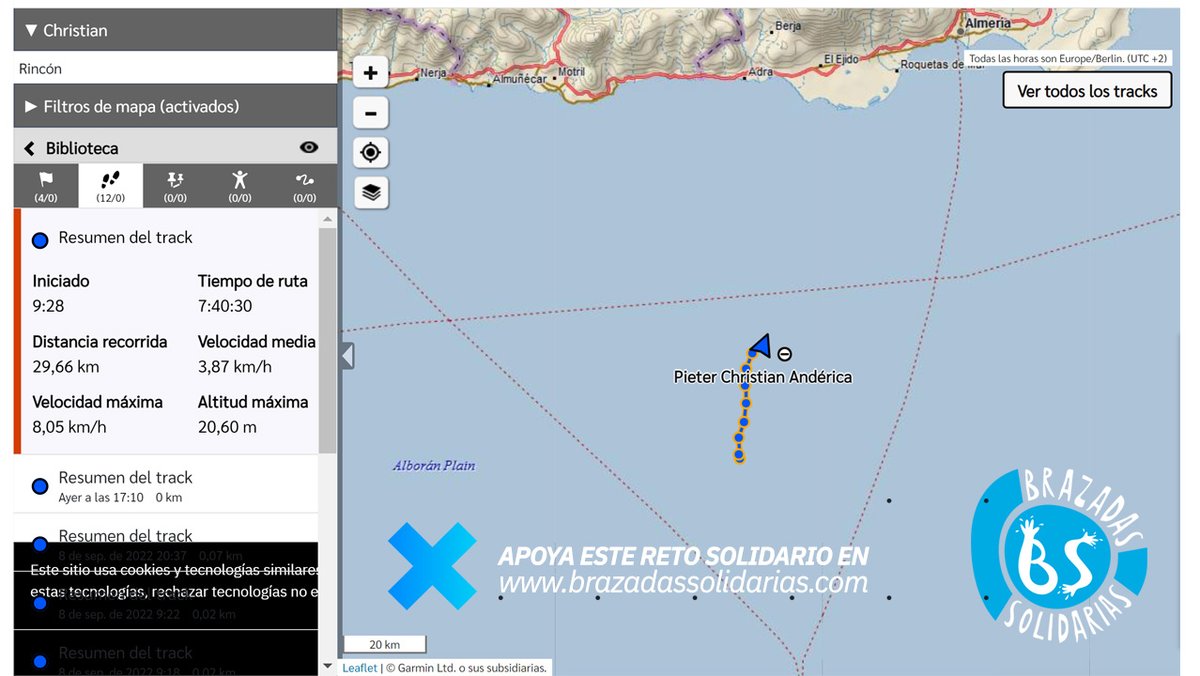This screenshot has height=676, width=1200.
Task: Select the southernmost track point on map
Action: [739, 456]
